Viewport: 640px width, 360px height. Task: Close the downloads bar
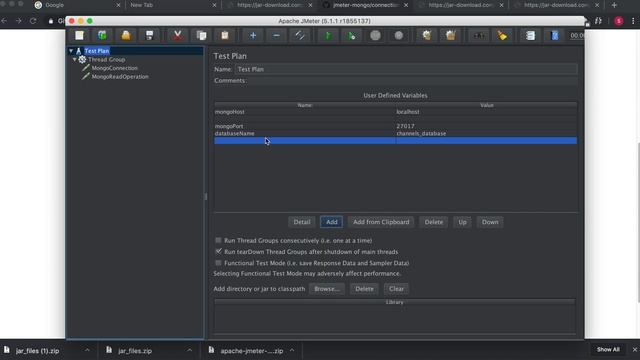click(634, 349)
